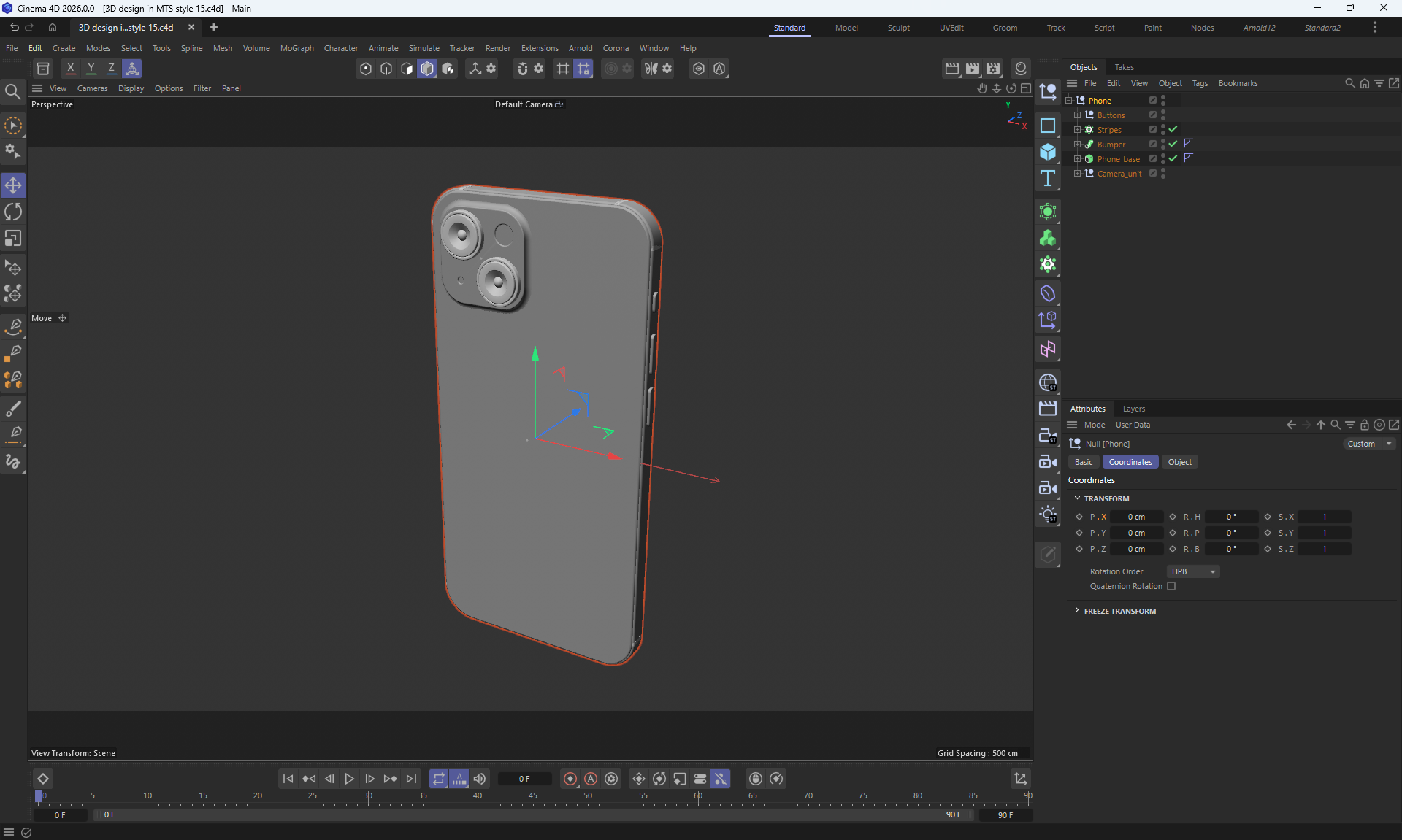Select the Scale tool in left toolbar

tap(13, 239)
